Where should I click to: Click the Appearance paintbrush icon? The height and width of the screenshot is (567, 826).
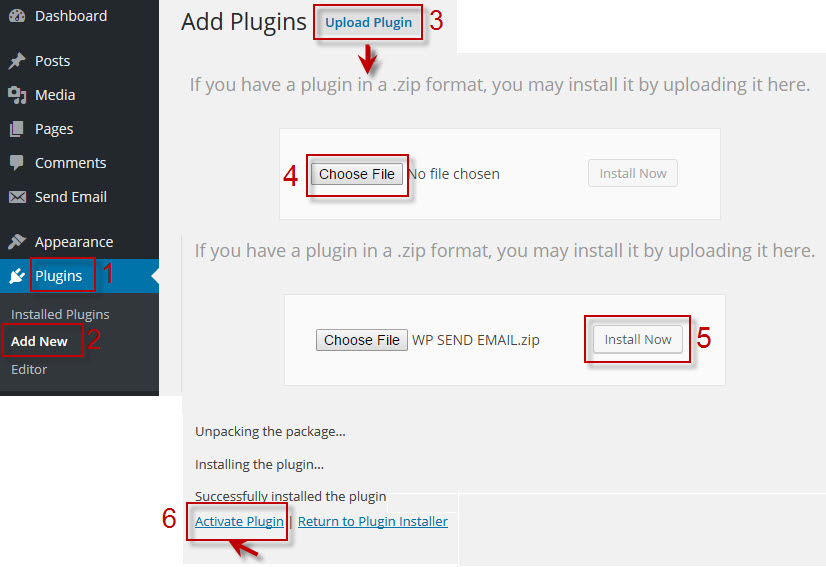click(x=17, y=241)
